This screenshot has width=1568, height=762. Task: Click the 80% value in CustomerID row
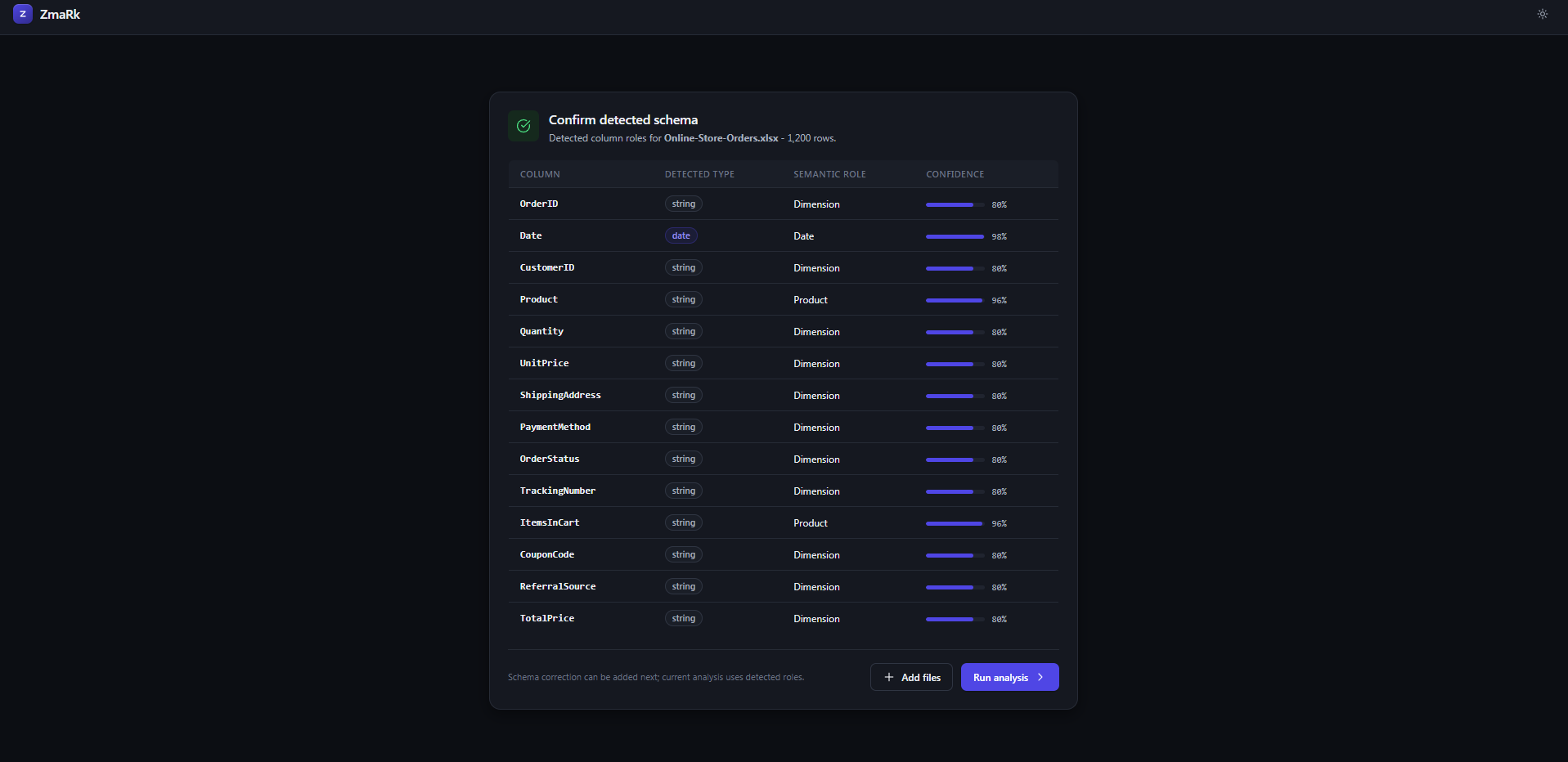1000,268
